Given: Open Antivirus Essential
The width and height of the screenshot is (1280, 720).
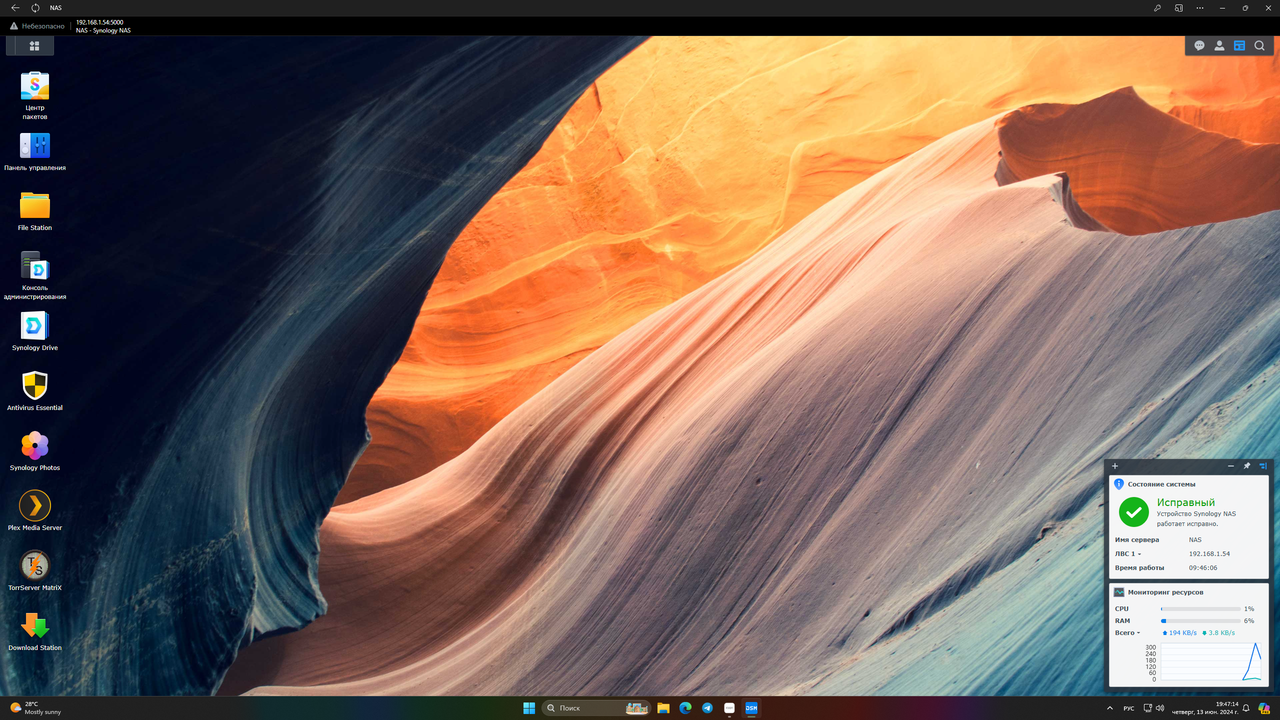Looking at the screenshot, I should [35, 391].
